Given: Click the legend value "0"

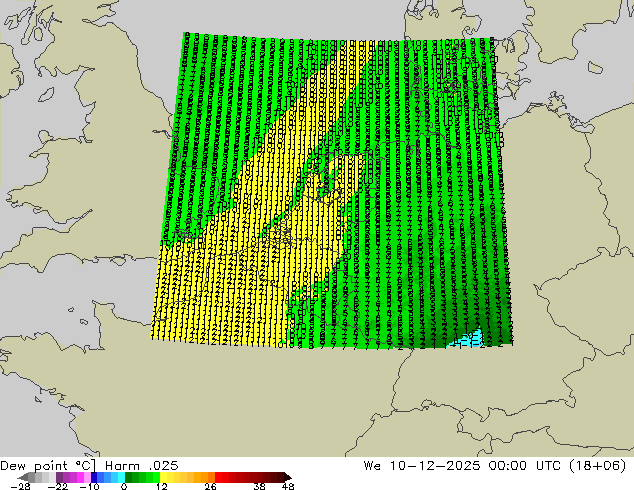Looking at the screenshot, I should (x=124, y=487).
